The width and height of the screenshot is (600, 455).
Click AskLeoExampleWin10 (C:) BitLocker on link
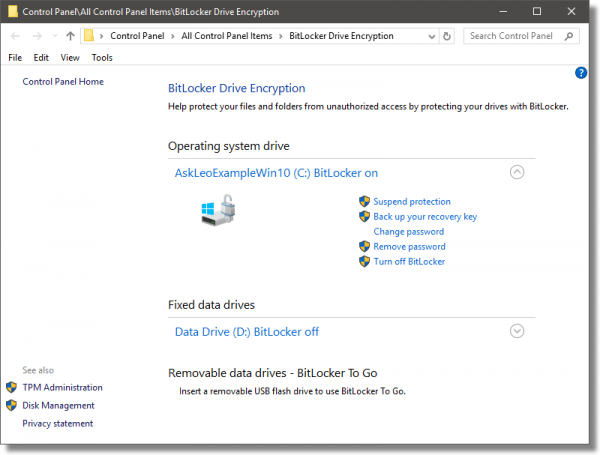click(x=276, y=173)
